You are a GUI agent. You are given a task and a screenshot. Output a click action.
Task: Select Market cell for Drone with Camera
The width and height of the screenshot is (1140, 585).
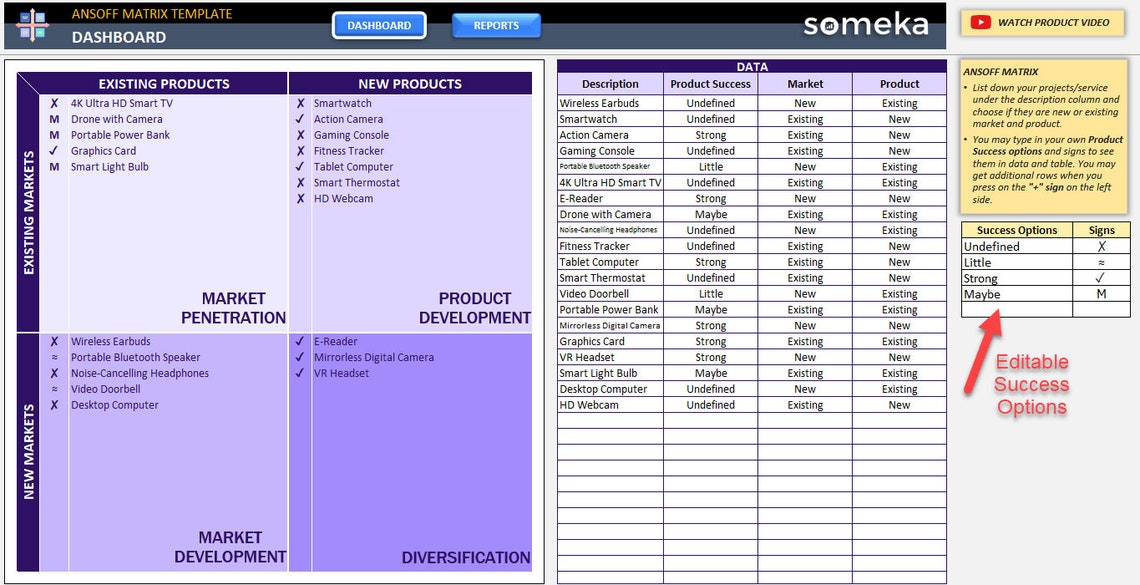point(805,214)
